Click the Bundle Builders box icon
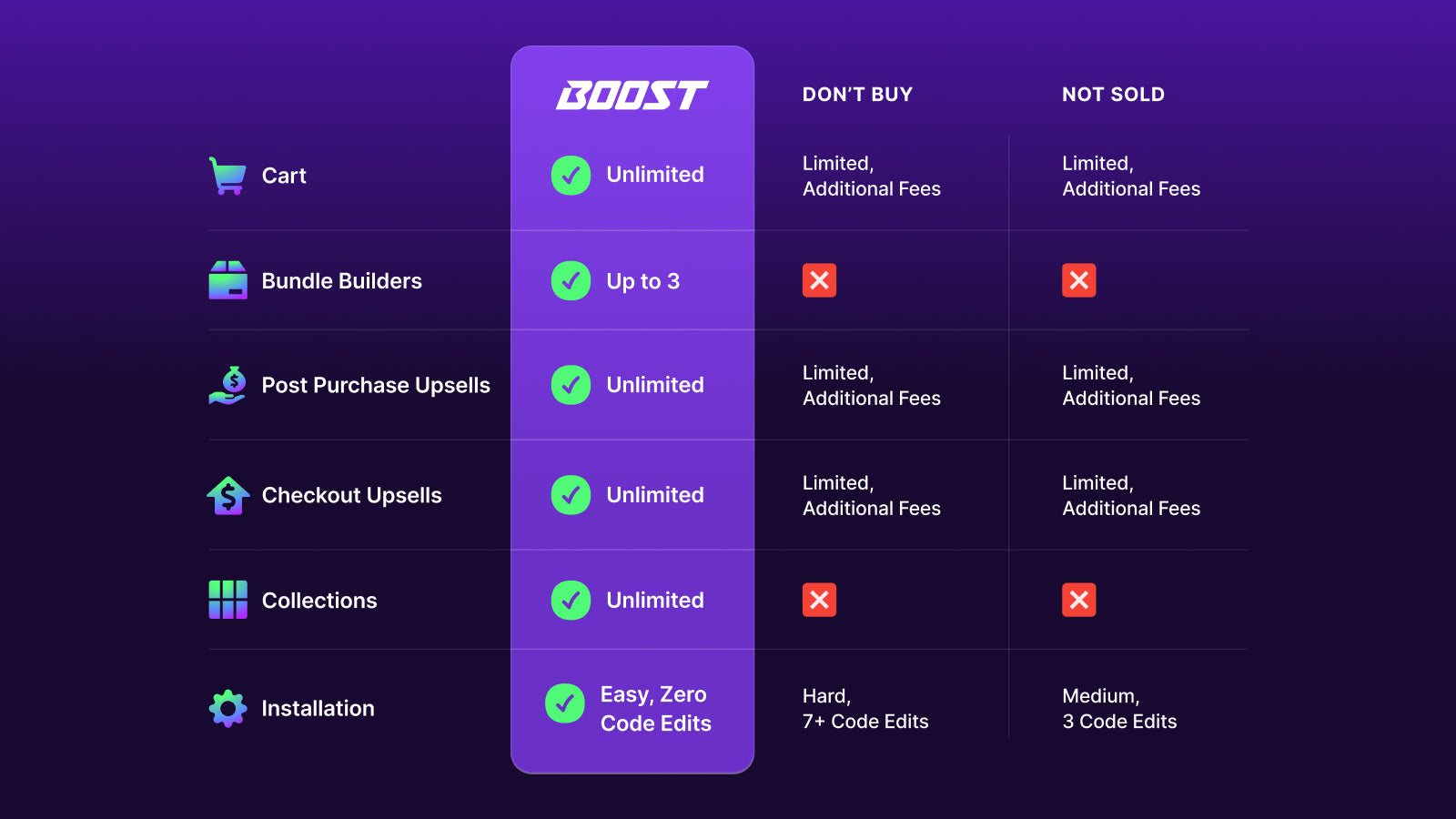The image size is (1456, 819). click(x=227, y=280)
